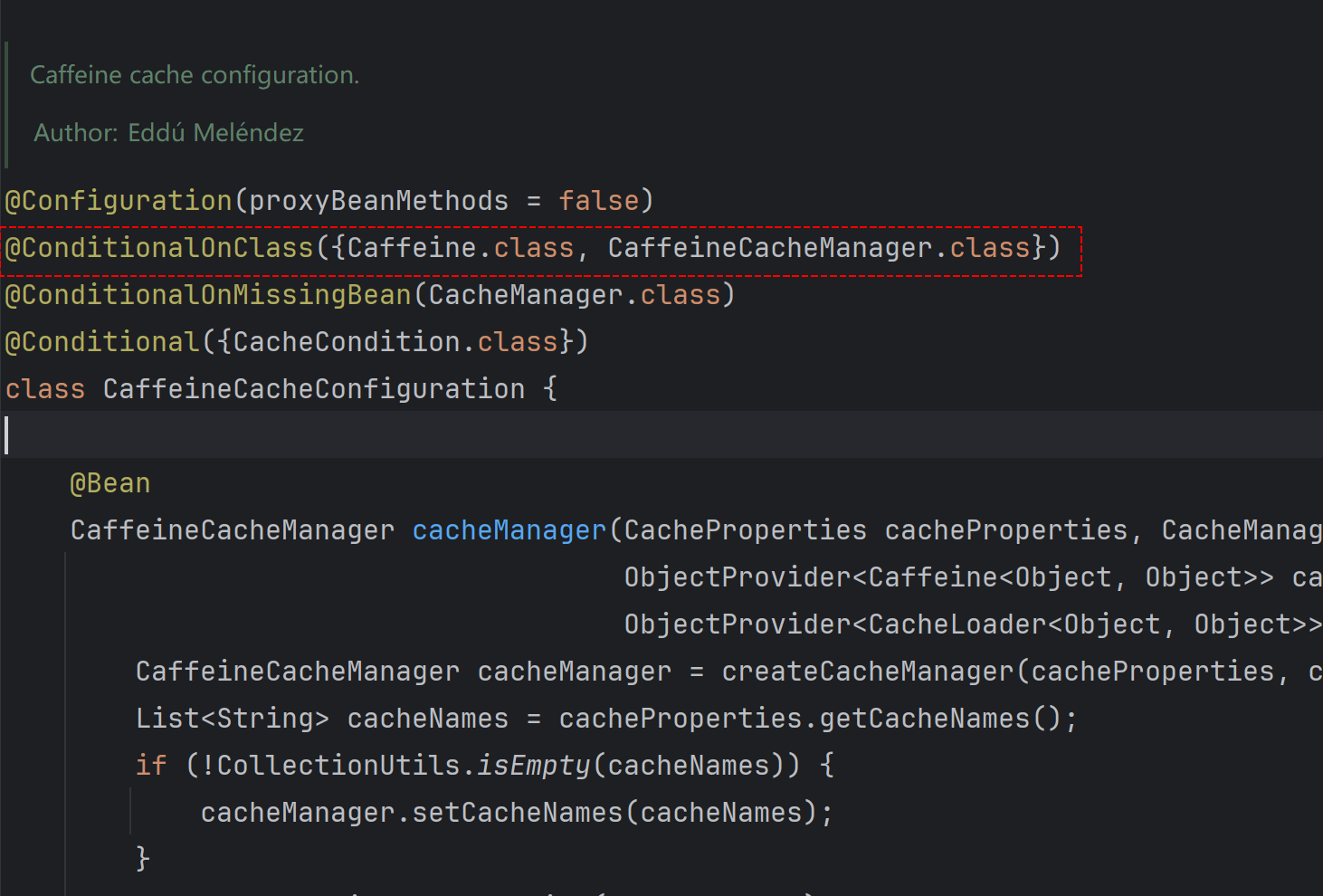Click the proxyBeanMethods attribute name
Viewport: 1323px width, 896px height.
pos(378,201)
